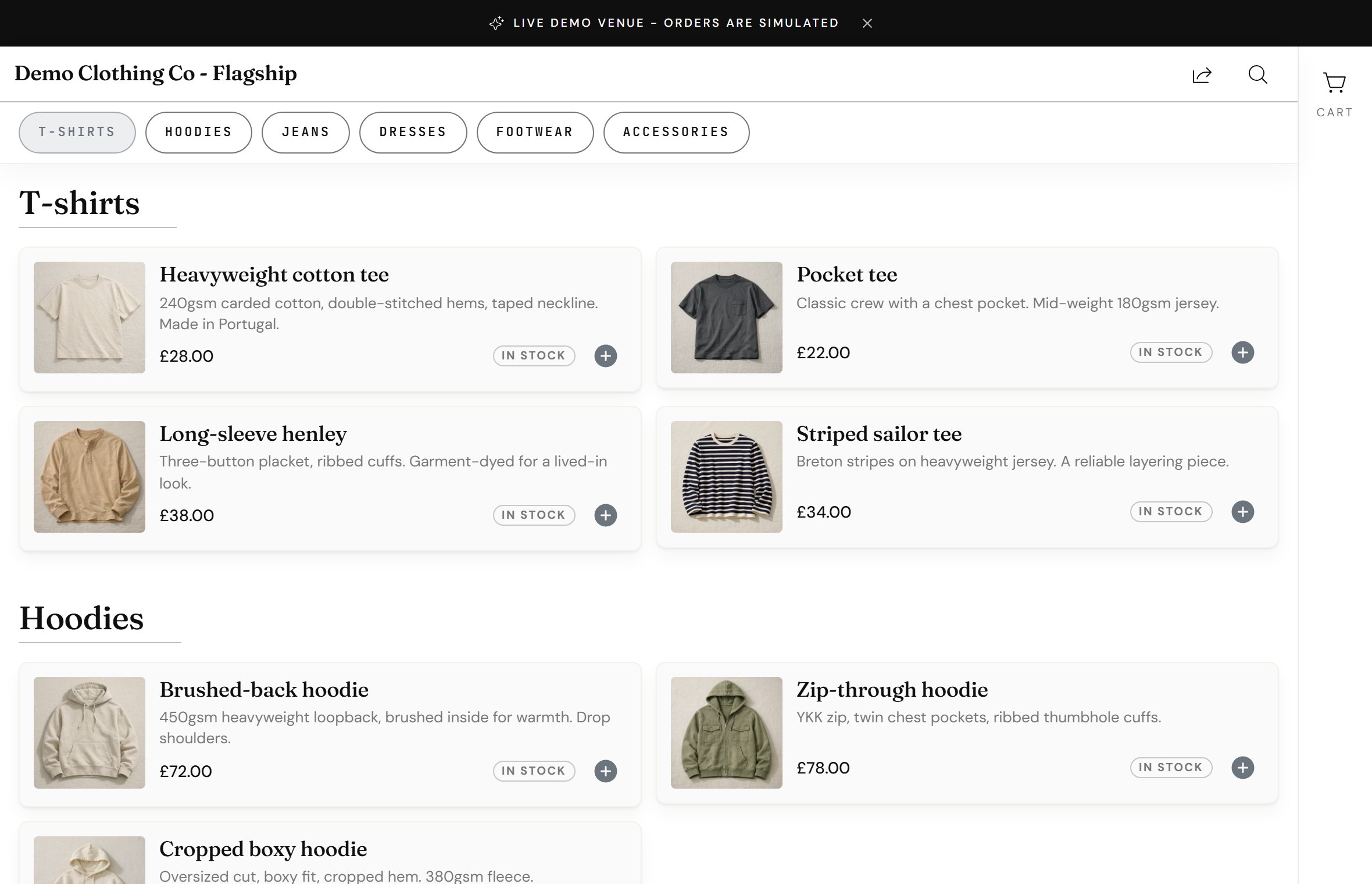Click the 'Oversized cut, boxy fit' description
The image size is (1372, 884).
click(346, 876)
